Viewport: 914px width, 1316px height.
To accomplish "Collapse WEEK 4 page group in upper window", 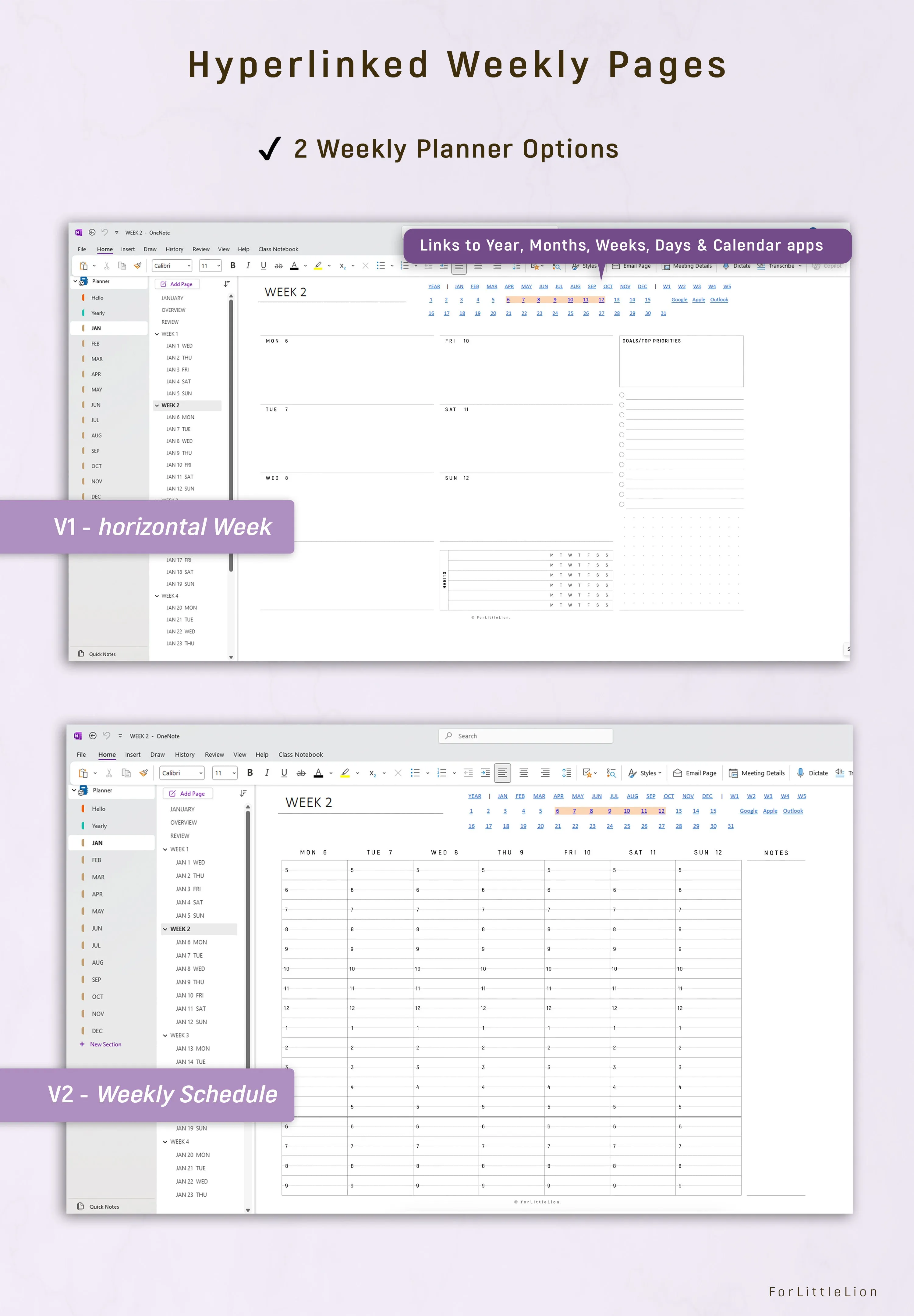I will pos(157,596).
